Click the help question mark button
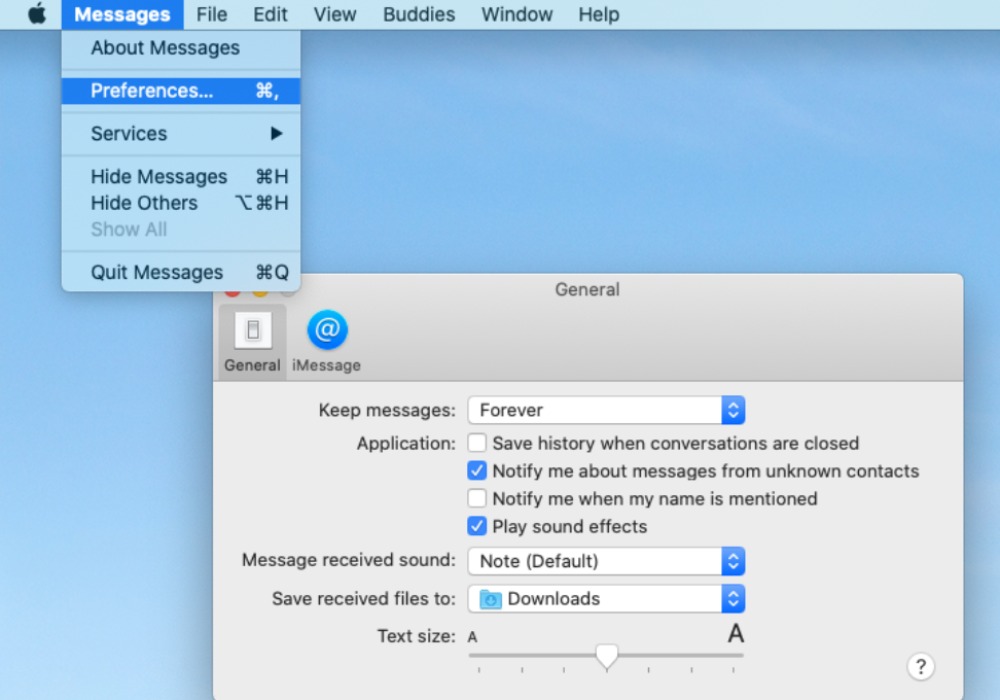This screenshot has width=1000, height=700. click(x=920, y=667)
